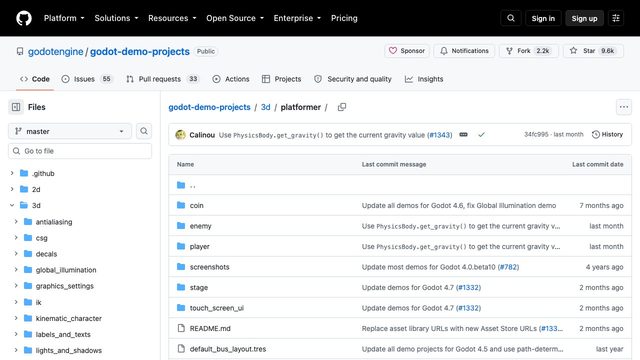Copy the platformer path to clipboard

pos(342,107)
